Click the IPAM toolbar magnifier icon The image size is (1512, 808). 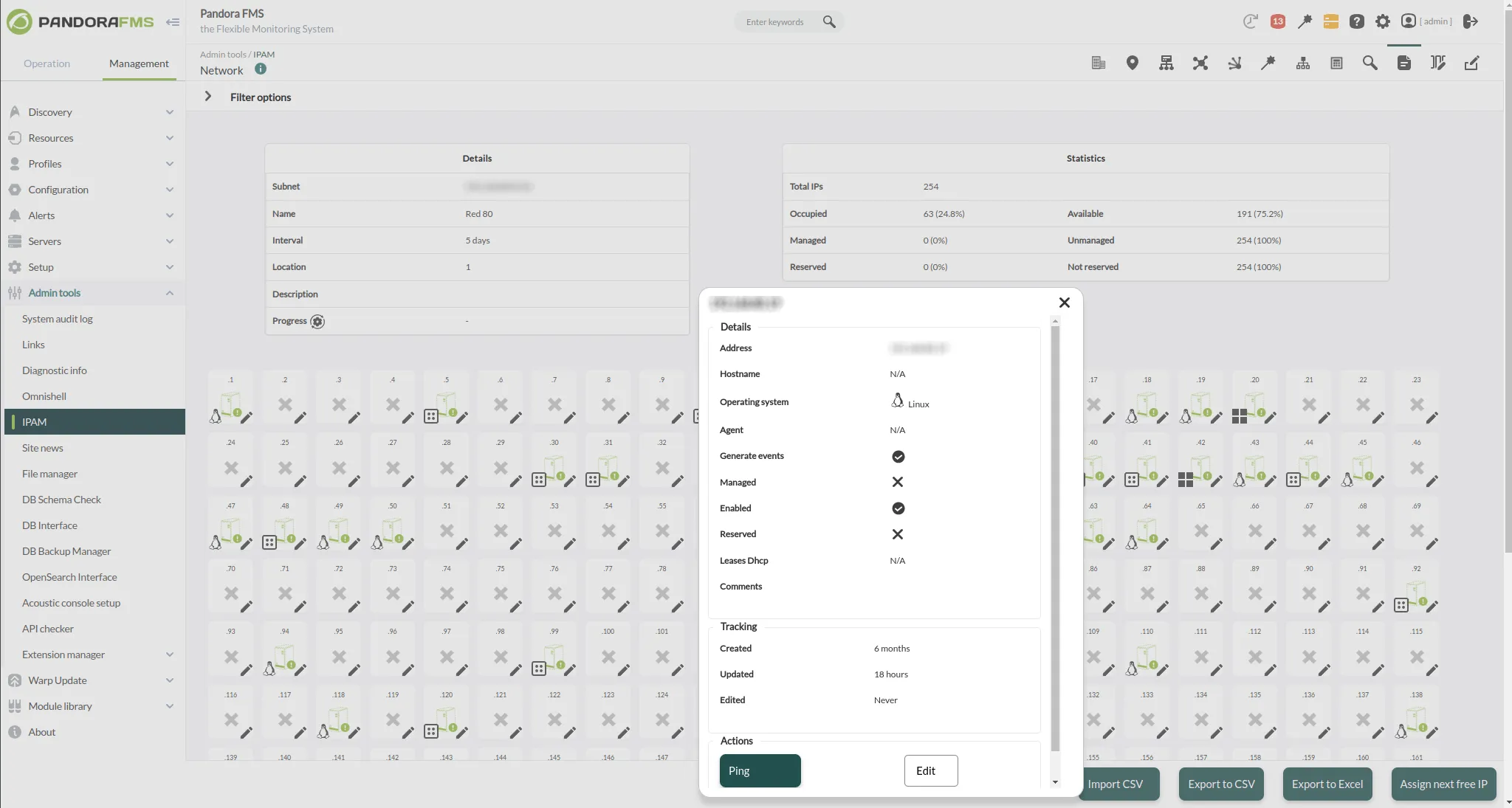point(1370,63)
